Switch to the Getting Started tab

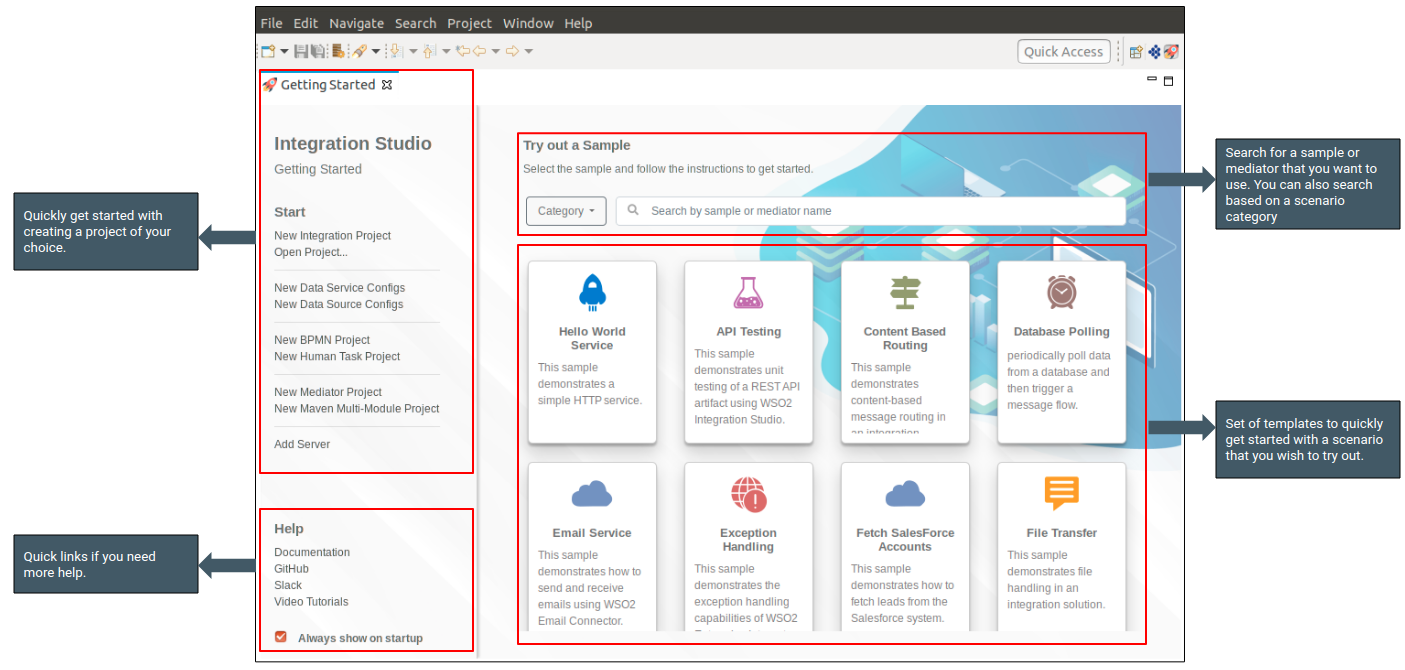pos(330,85)
